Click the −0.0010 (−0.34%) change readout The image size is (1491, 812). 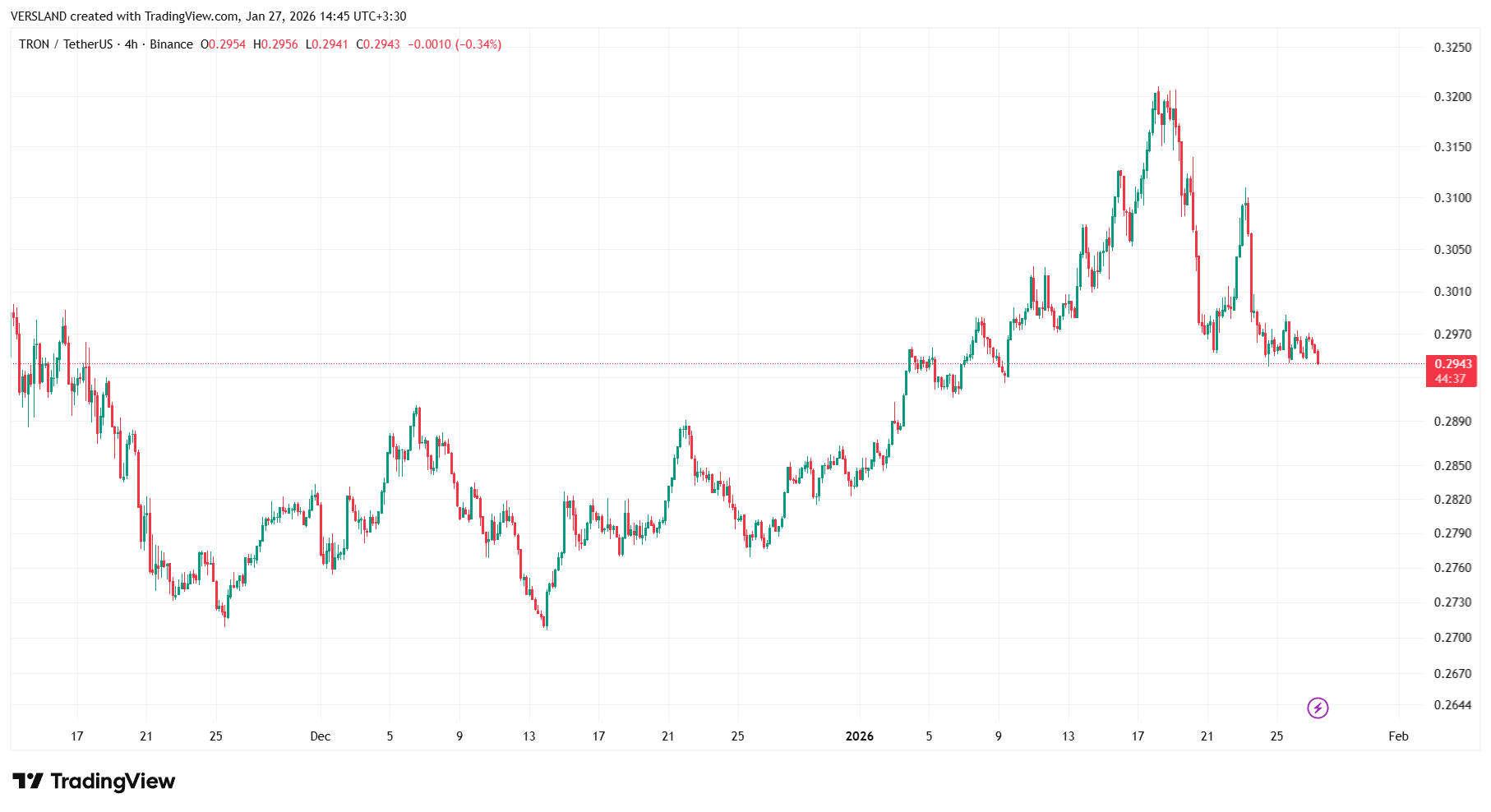pyautogui.click(x=455, y=44)
